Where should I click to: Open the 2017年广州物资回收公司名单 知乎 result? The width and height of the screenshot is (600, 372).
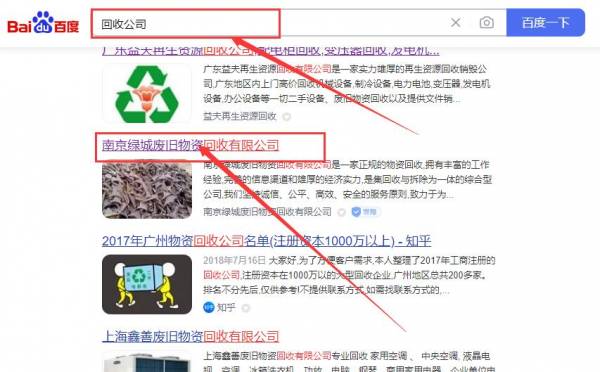click(x=266, y=241)
